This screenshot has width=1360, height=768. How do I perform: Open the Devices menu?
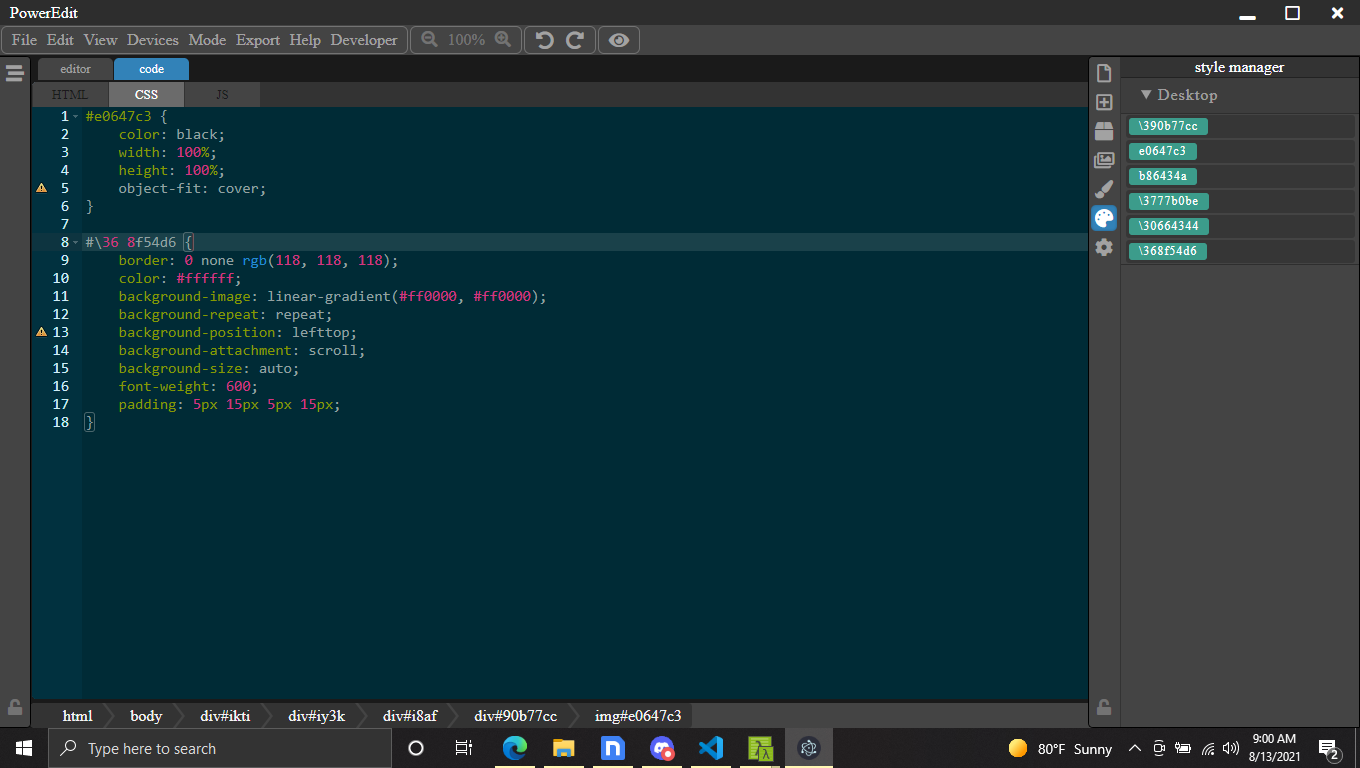tap(152, 40)
